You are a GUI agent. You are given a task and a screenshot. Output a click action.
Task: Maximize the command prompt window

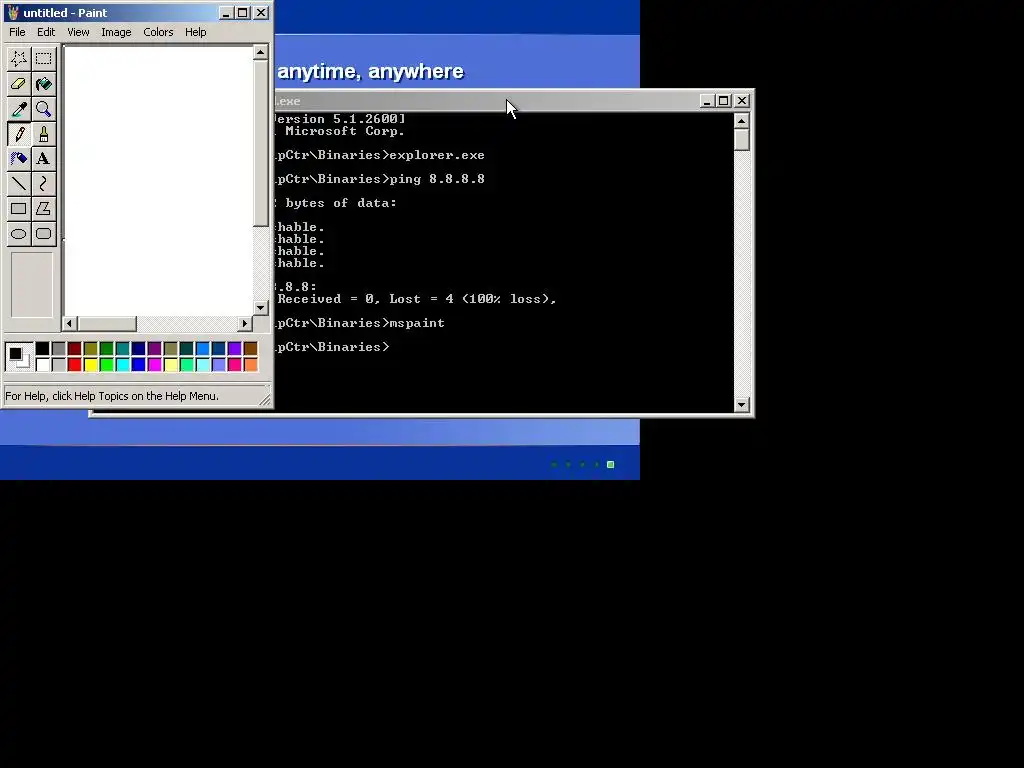pos(724,101)
